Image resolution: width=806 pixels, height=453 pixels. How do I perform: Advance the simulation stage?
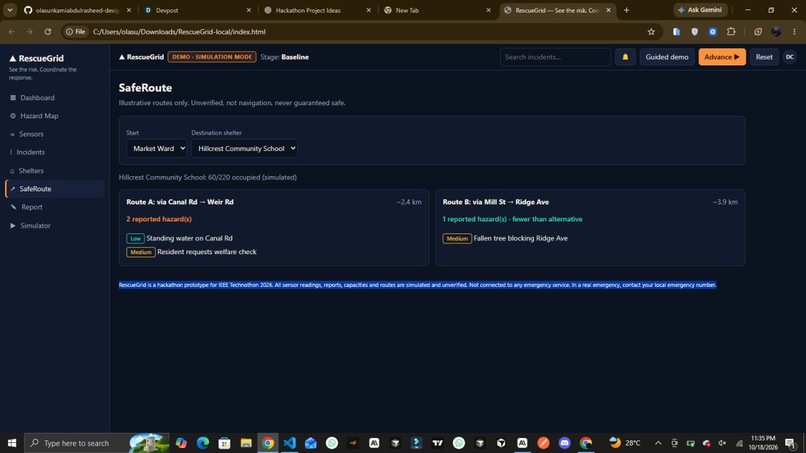click(722, 57)
